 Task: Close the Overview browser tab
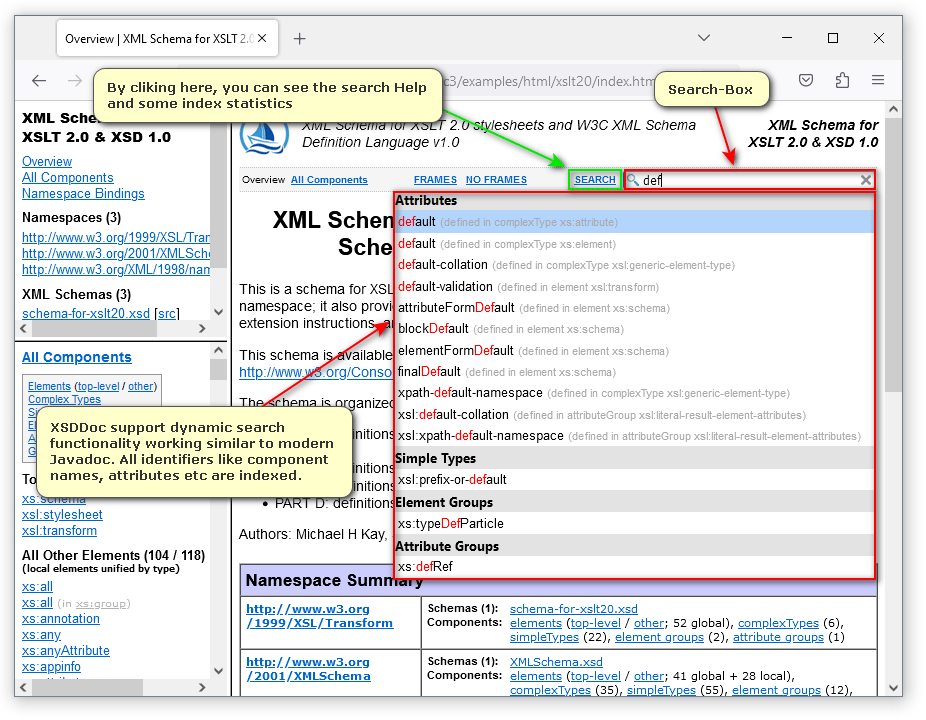click(262, 39)
